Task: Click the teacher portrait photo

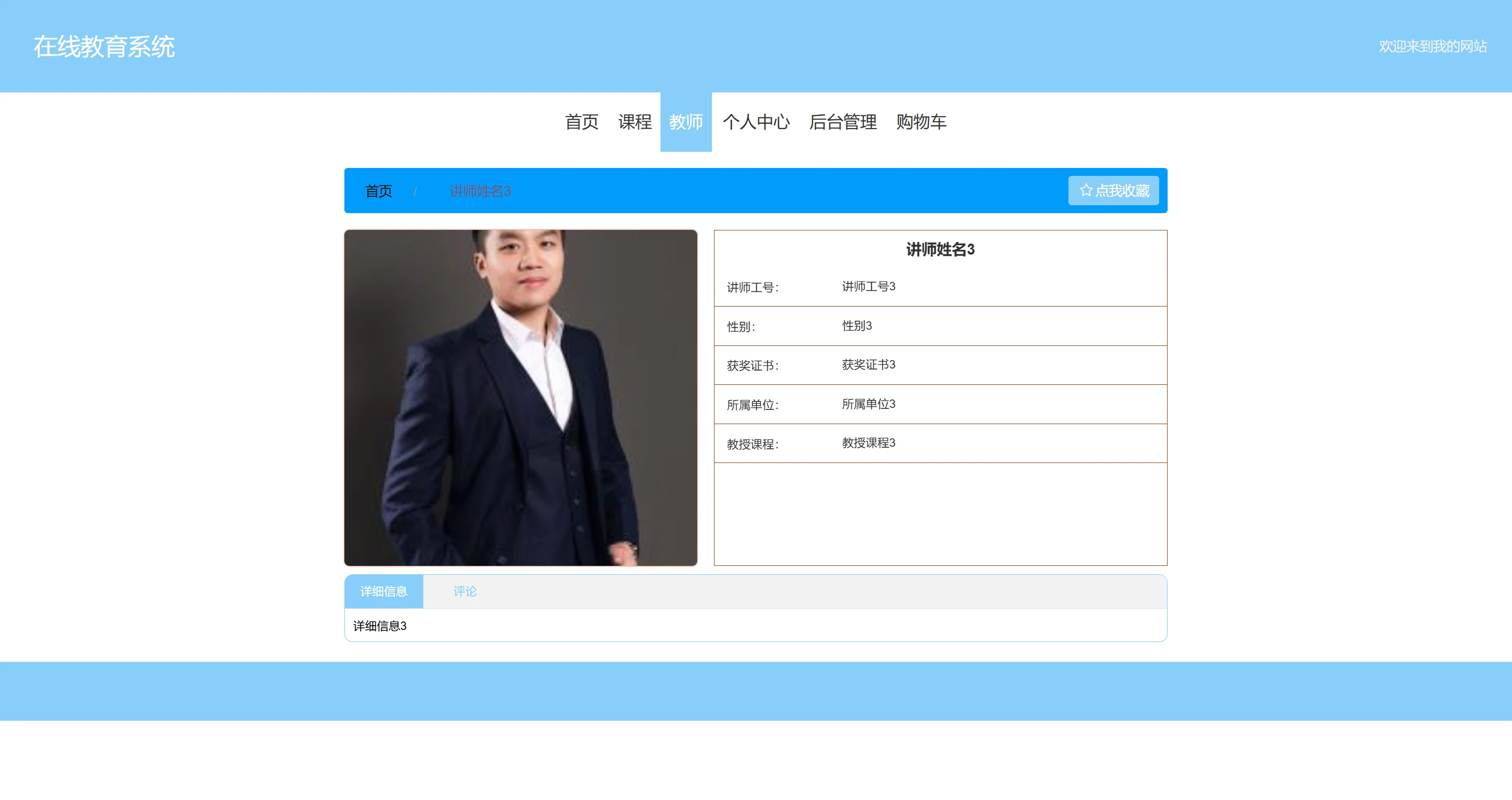Action: click(521, 397)
